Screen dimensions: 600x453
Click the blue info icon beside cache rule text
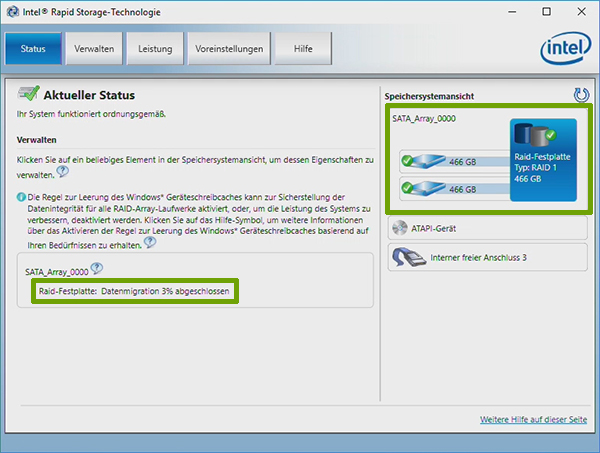tap(21, 197)
